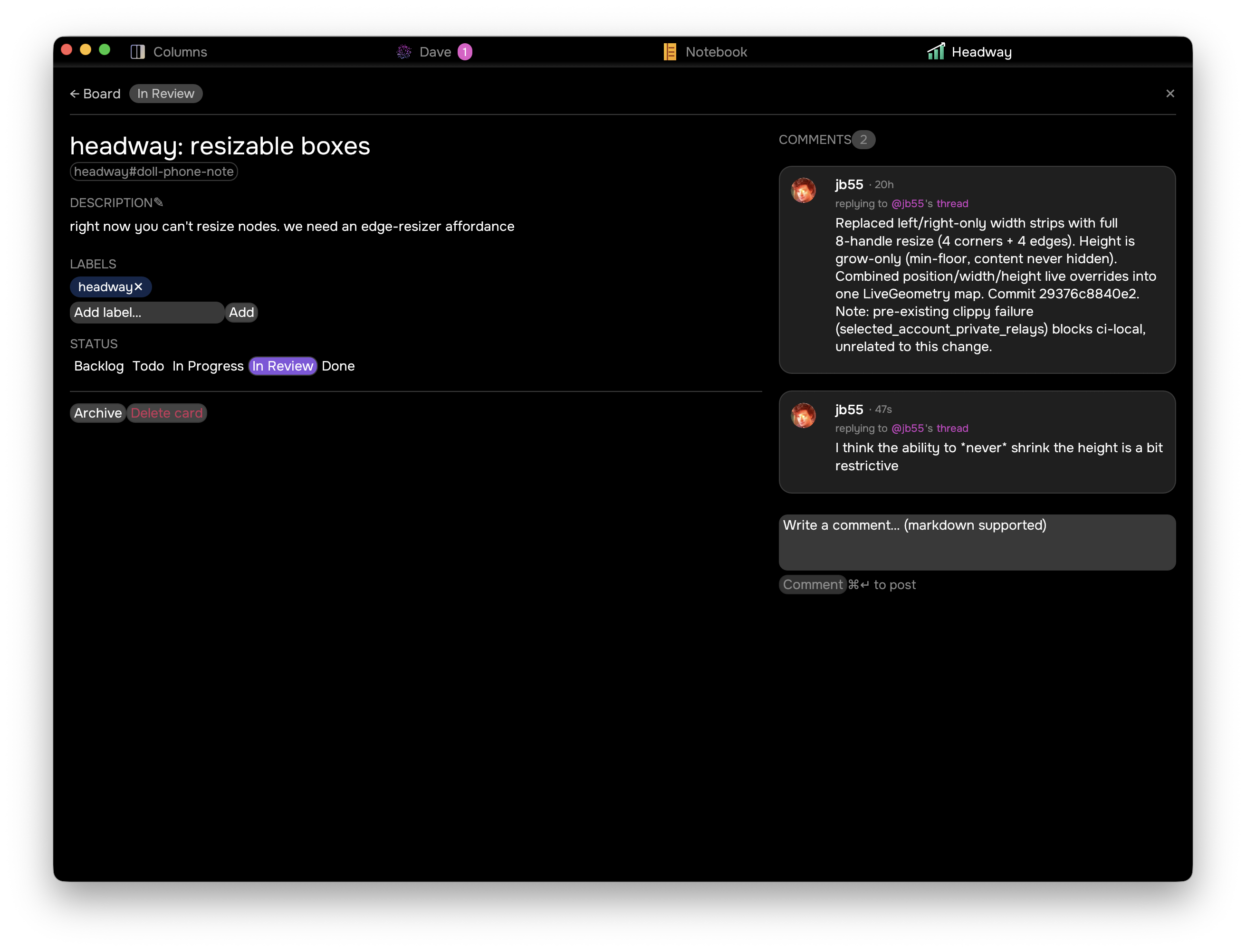
Task: Click the 47s timestamp on the second comment
Action: (x=883, y=409)
